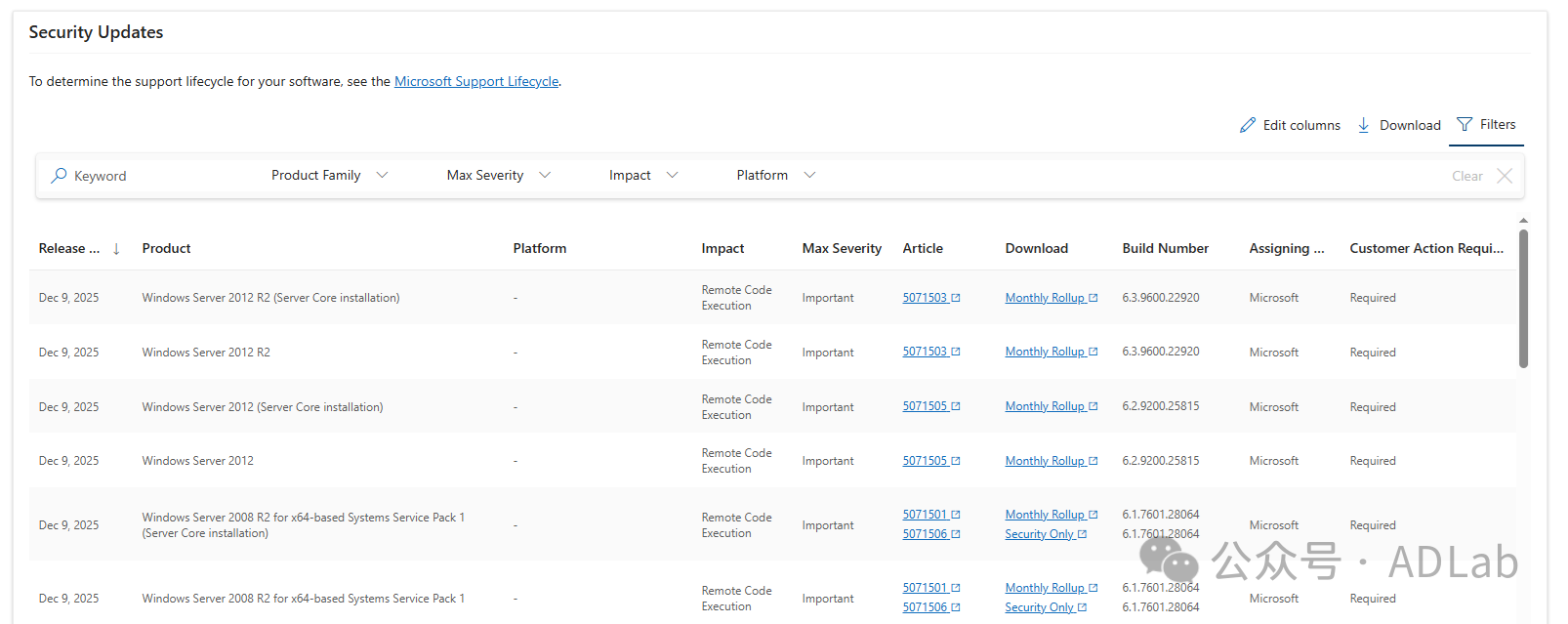Sort by the Build Number column header
Screen dimensions: 1568x624
[1165, 249]
